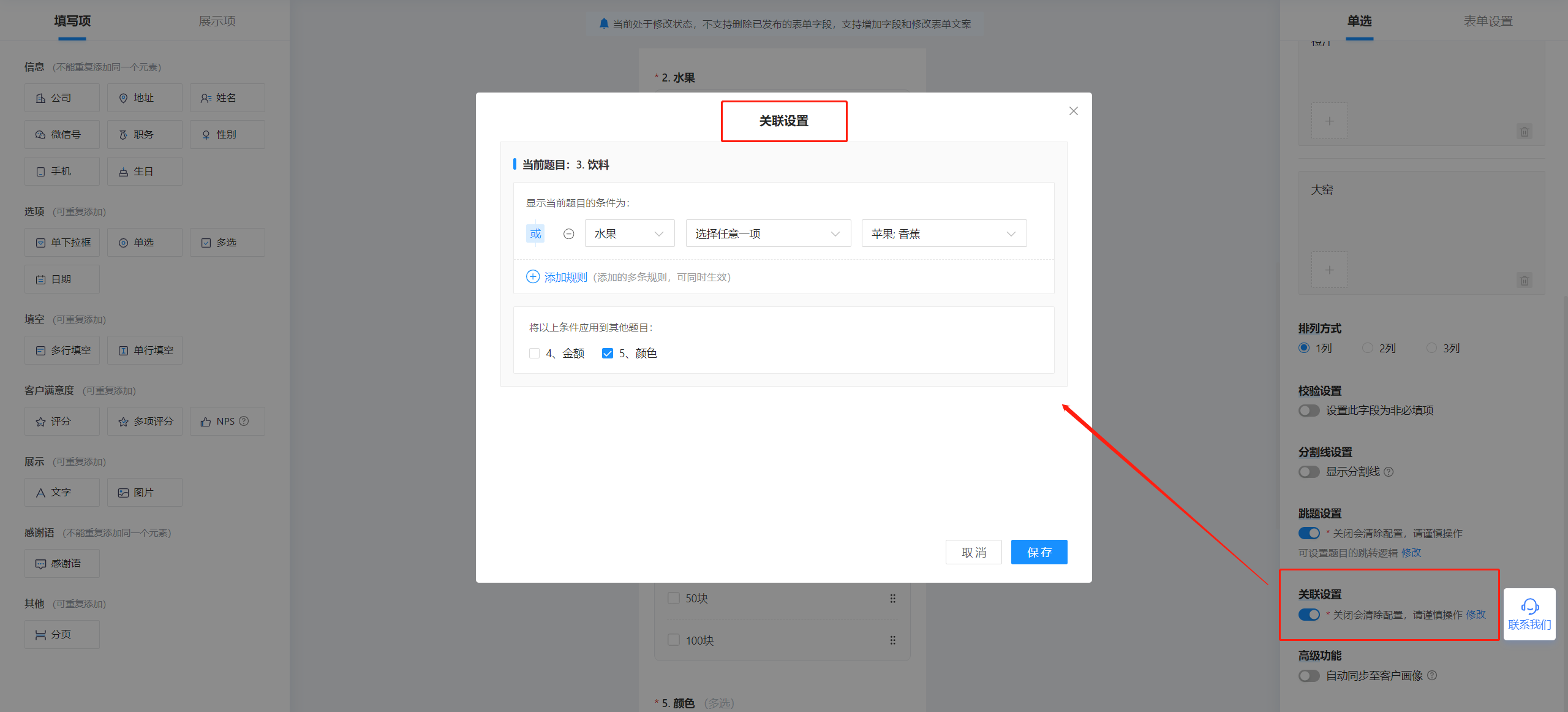Check the 100块 option checkbox
Viewport: 1568px width, 712px height.
[x=674, y=640]
